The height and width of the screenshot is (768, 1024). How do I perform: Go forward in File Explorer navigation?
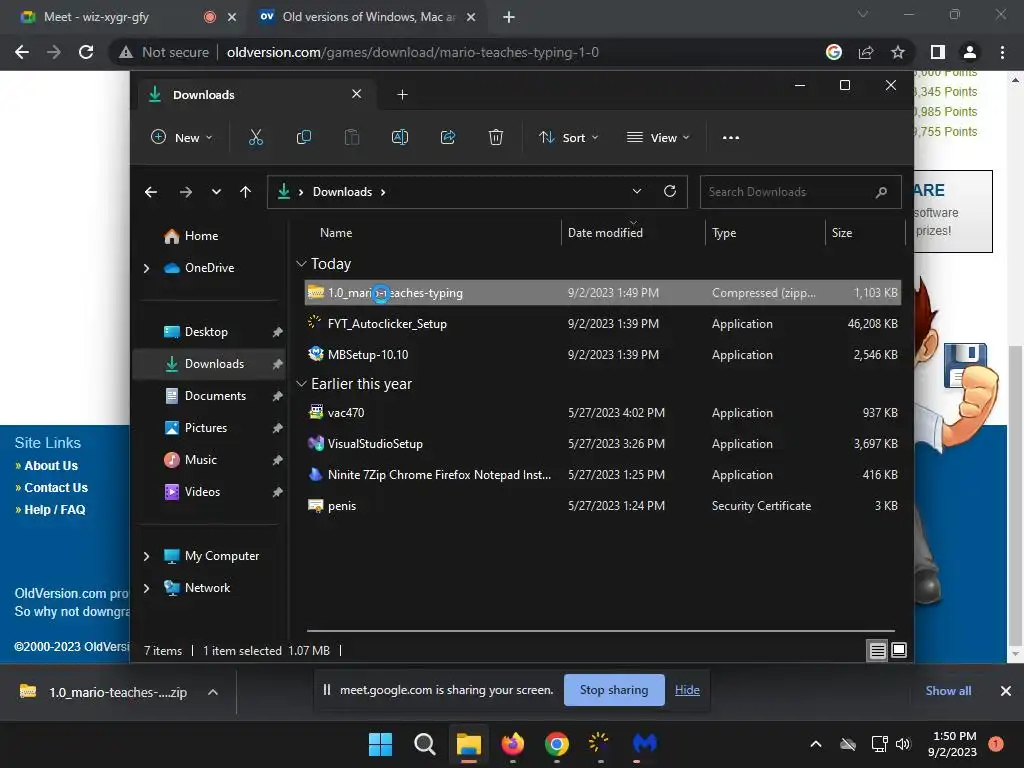186,192
